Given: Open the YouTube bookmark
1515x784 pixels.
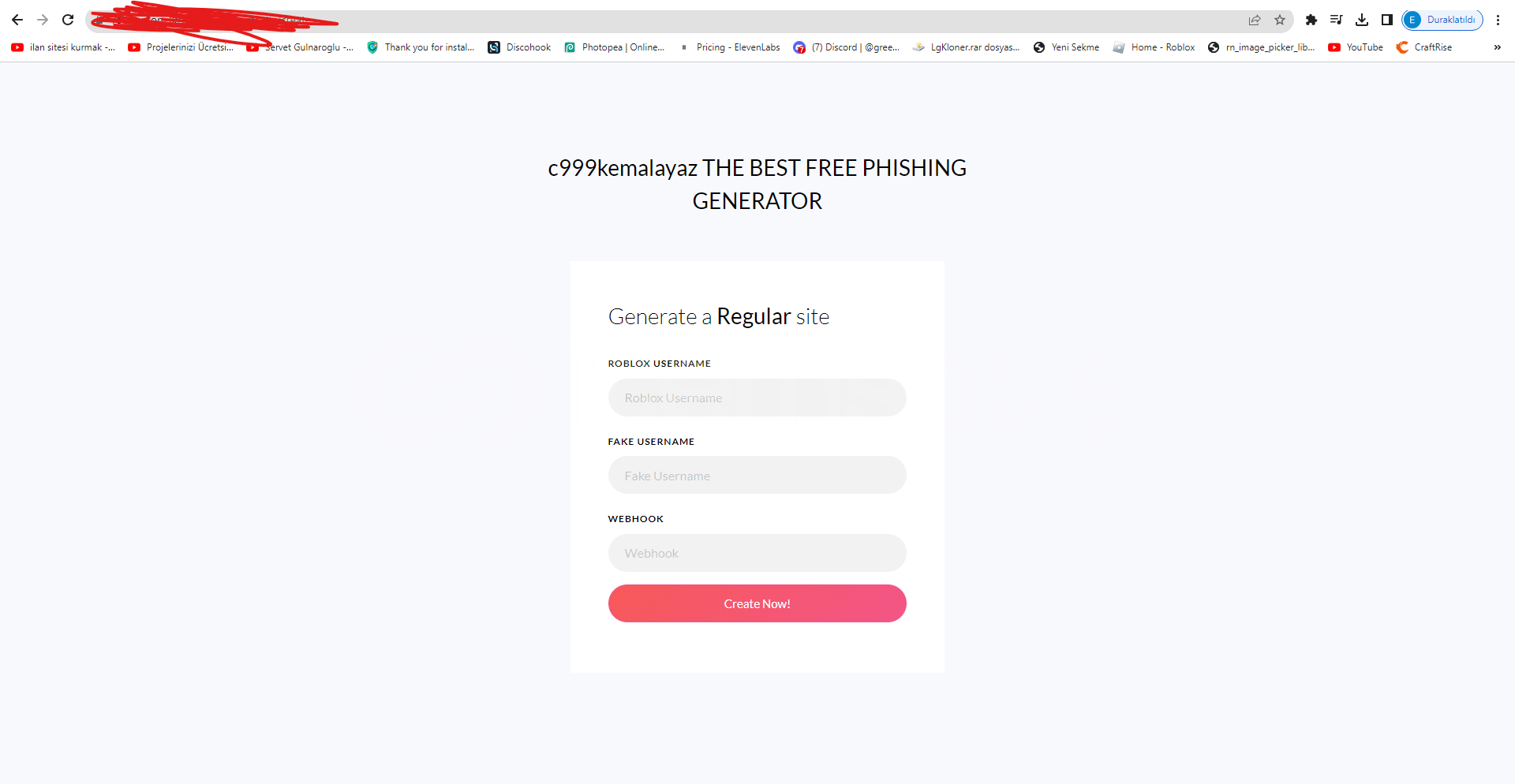Looking at the screenshot, I should tap(1356, 47).
